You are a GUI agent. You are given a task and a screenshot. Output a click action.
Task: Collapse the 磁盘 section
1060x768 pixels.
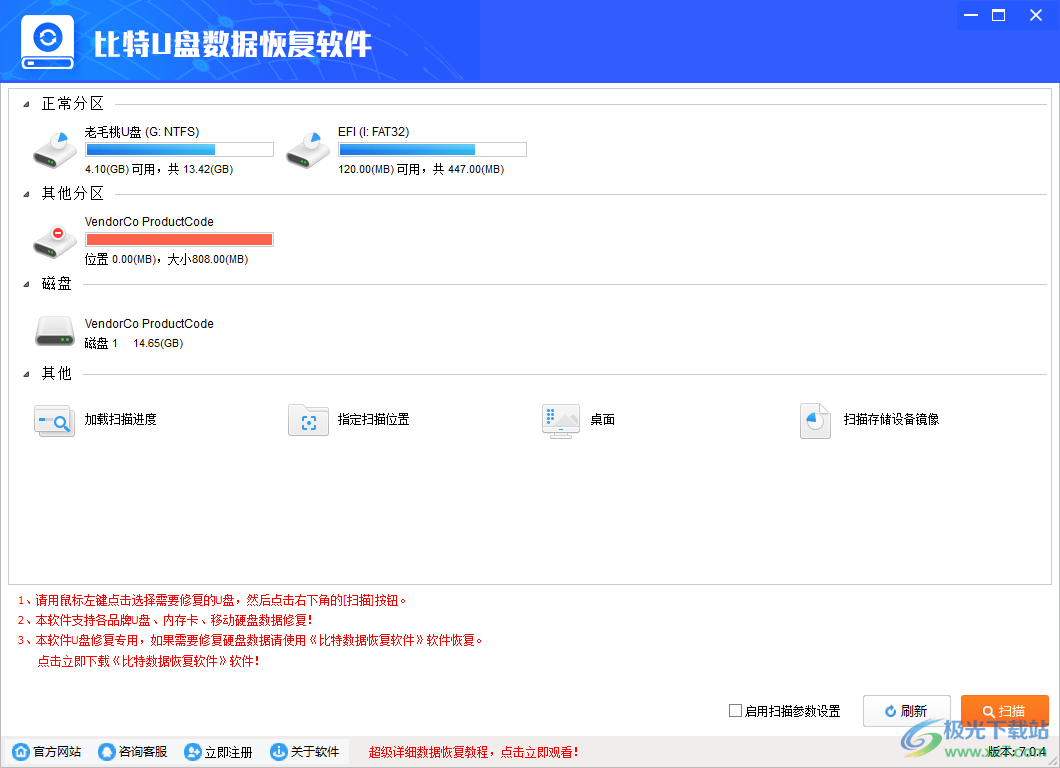[x=26, y=284]
